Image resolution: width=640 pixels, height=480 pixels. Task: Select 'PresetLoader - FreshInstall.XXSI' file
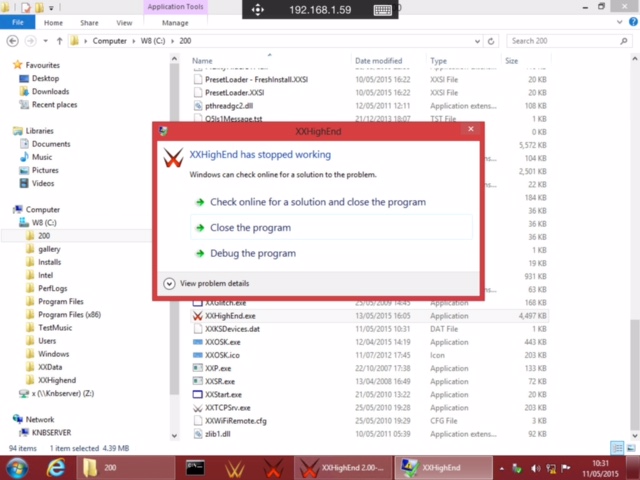click(256, 80)
